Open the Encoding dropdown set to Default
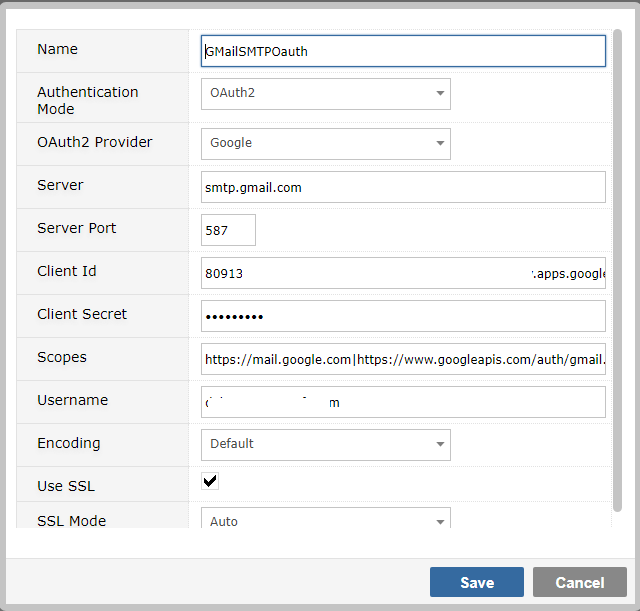Image resolution: width=640 pixels, height=611 pixels. 326,445
